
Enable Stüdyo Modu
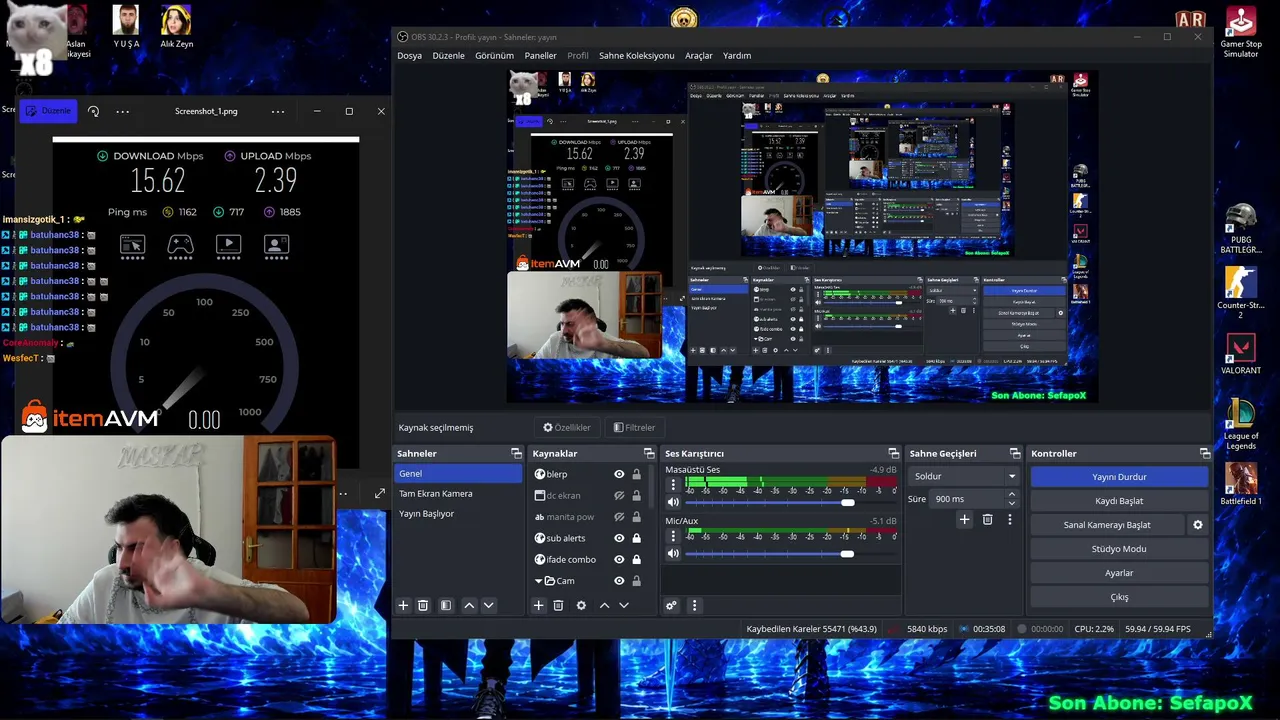(x=1119, y=549)
